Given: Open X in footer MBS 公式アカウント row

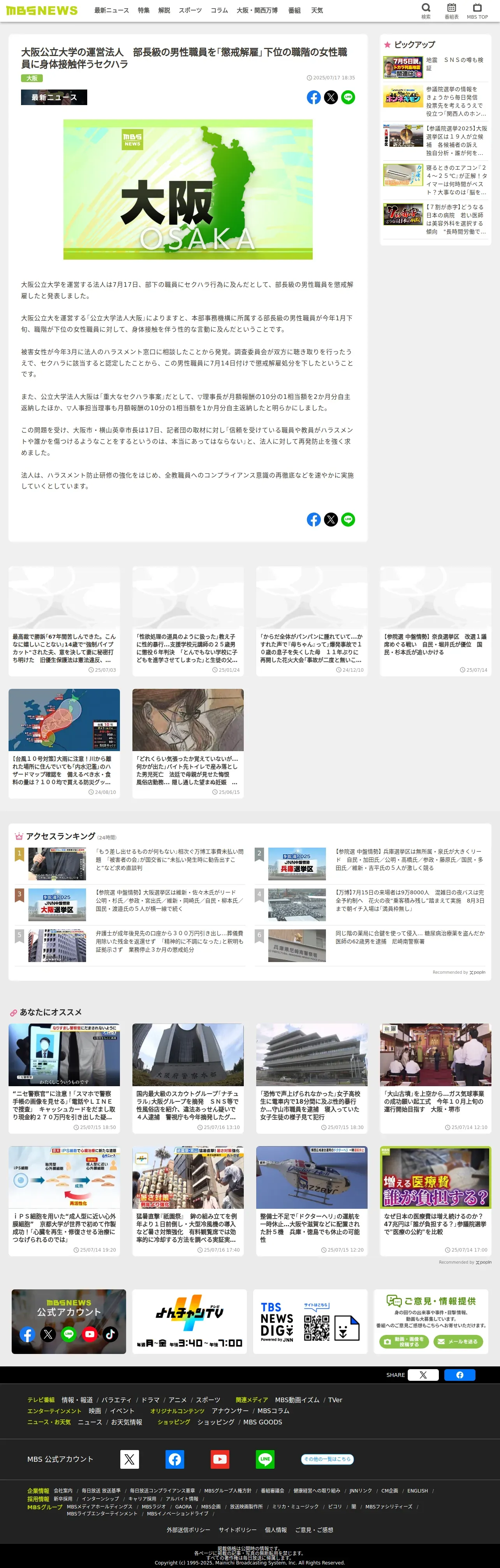Looking at the screenshot, I should [x=130, y=1459].
